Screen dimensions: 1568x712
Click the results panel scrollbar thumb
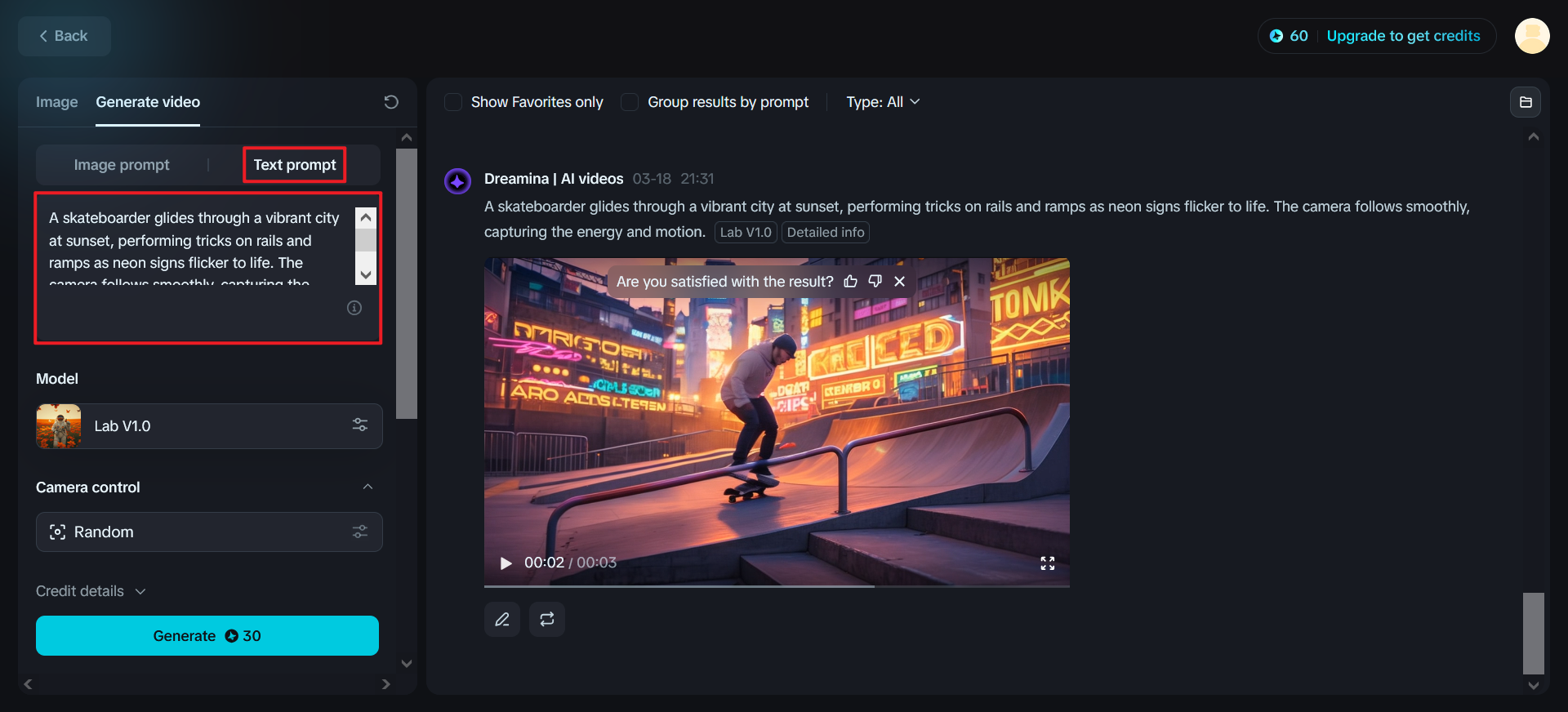[x=1534, y=633]
